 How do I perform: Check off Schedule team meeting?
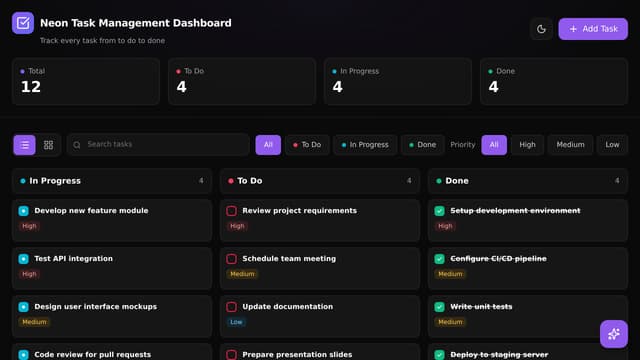pyautogui.click(x=231, y=259)
